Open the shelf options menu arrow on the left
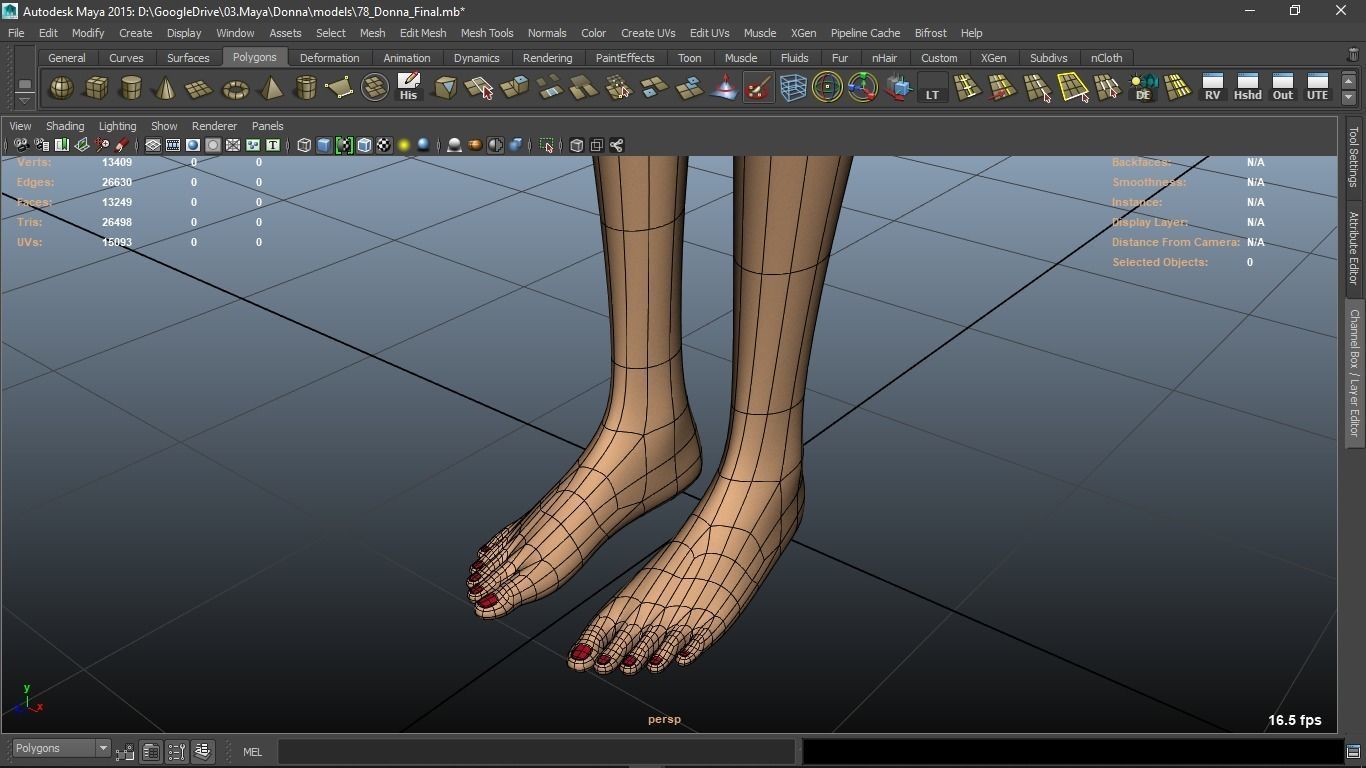 click(x=25, y=101)
